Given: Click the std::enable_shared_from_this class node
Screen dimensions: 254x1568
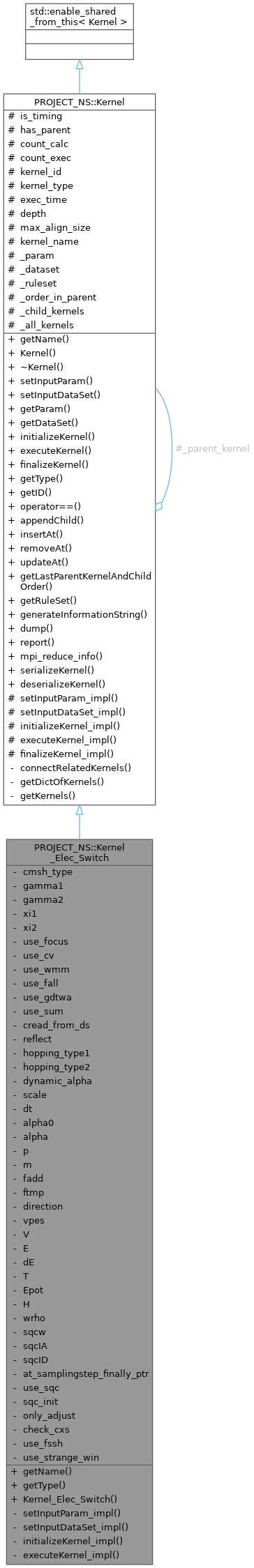Looking at the screenshot, I should click(79, 31).
